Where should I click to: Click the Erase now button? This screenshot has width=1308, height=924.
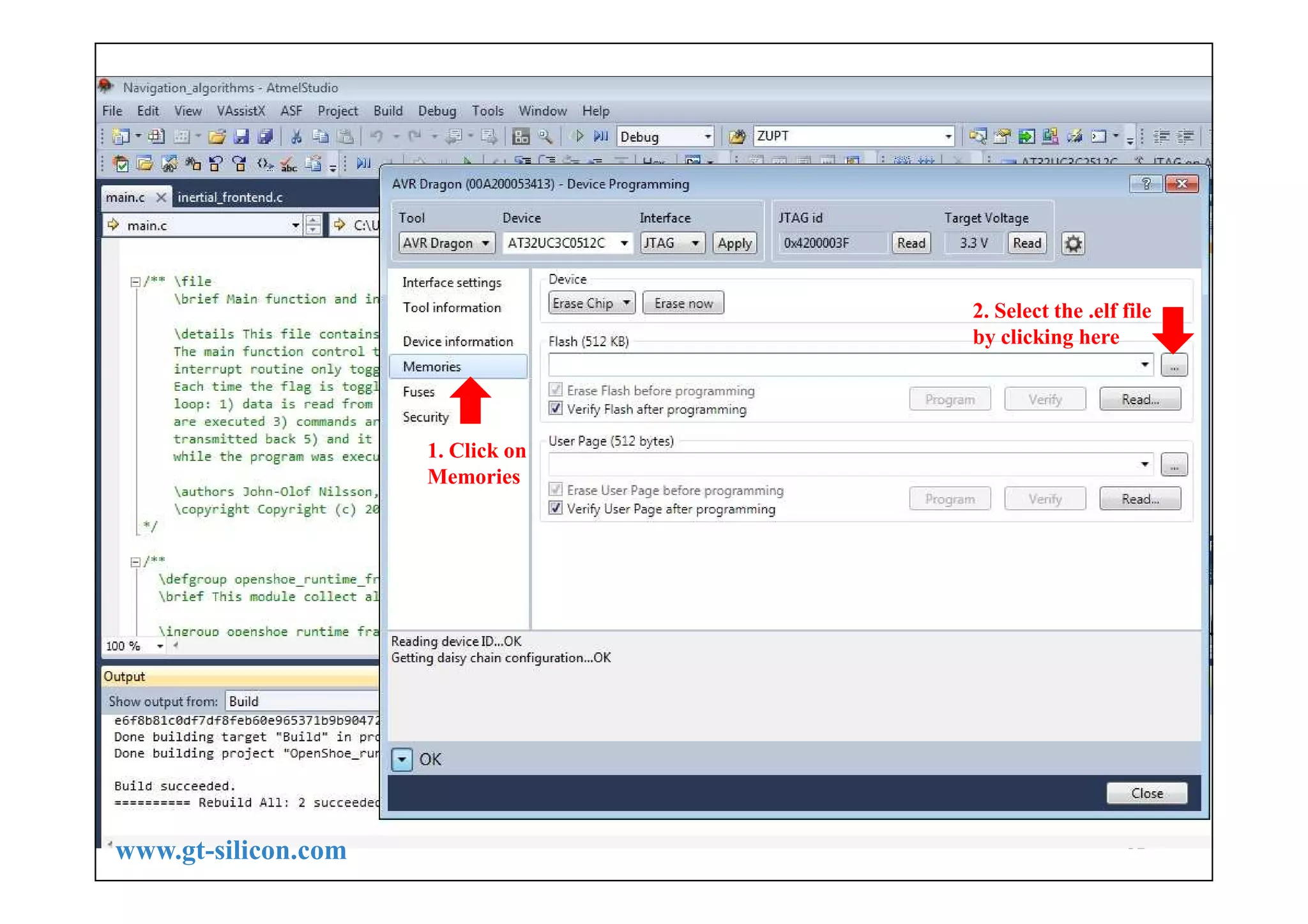[x=683, y=303]
